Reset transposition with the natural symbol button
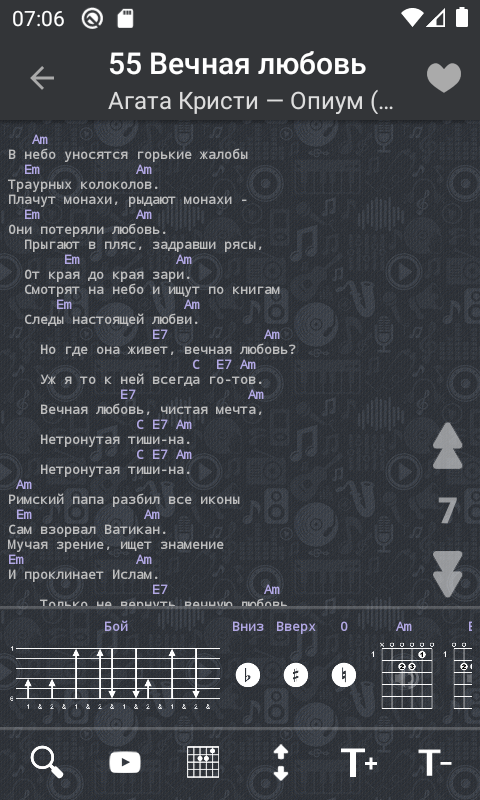Screen dimensions: 480x800 (x=344, y=676)
